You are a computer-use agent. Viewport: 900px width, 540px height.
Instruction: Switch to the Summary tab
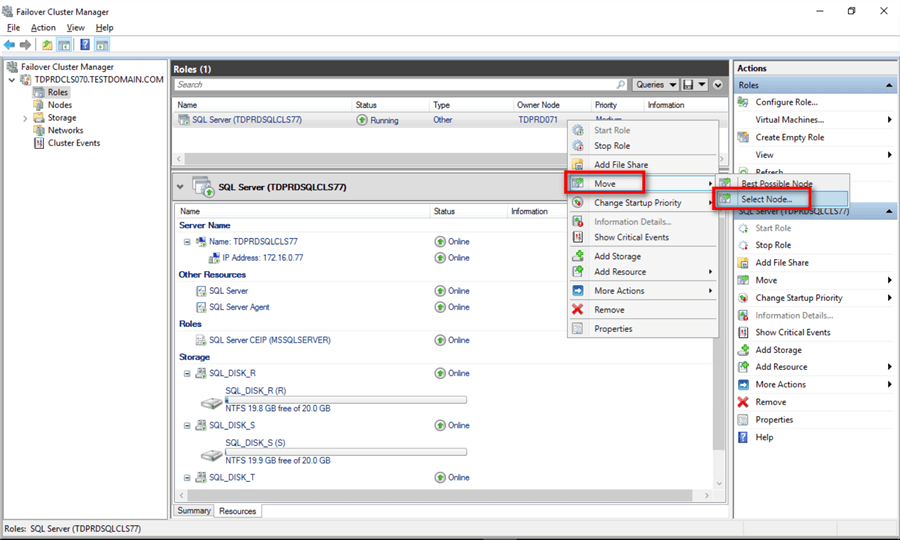(193, 511)
